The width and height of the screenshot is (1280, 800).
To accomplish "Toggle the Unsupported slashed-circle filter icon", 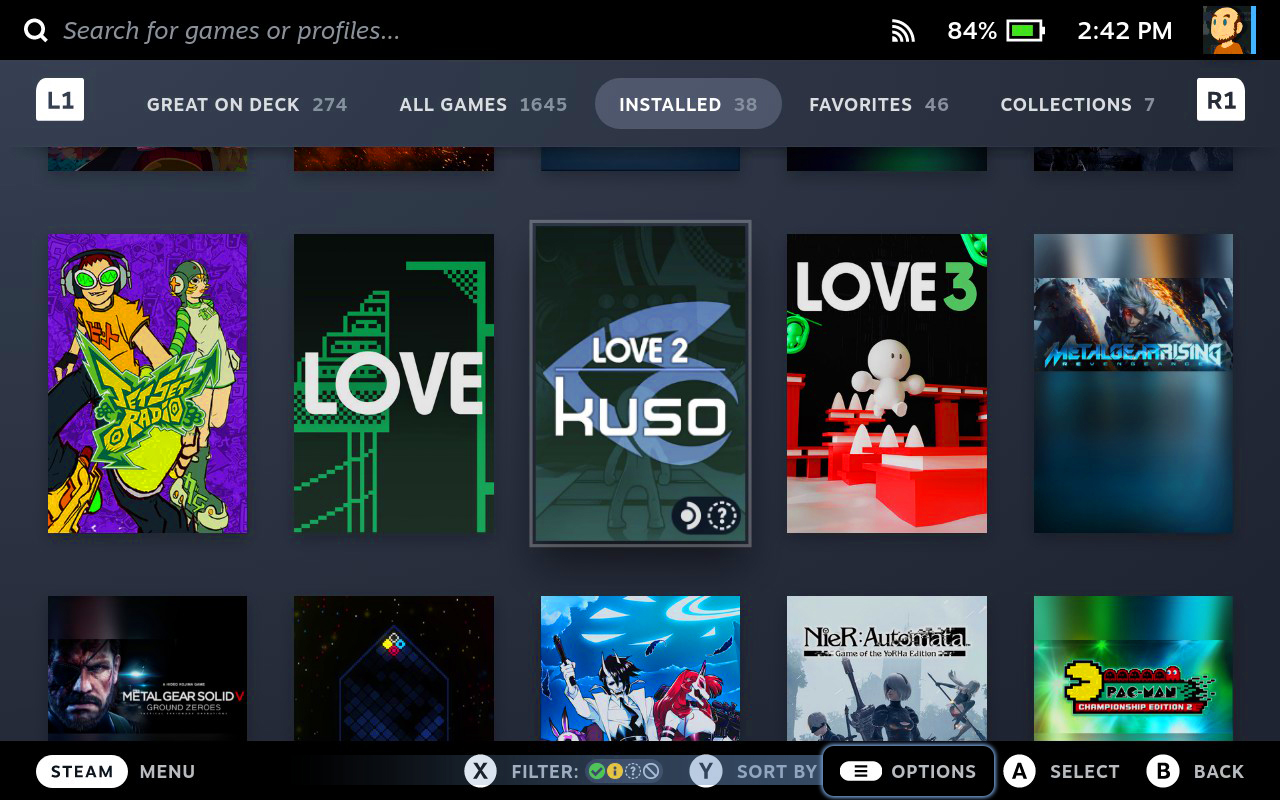I will (651, 771).
